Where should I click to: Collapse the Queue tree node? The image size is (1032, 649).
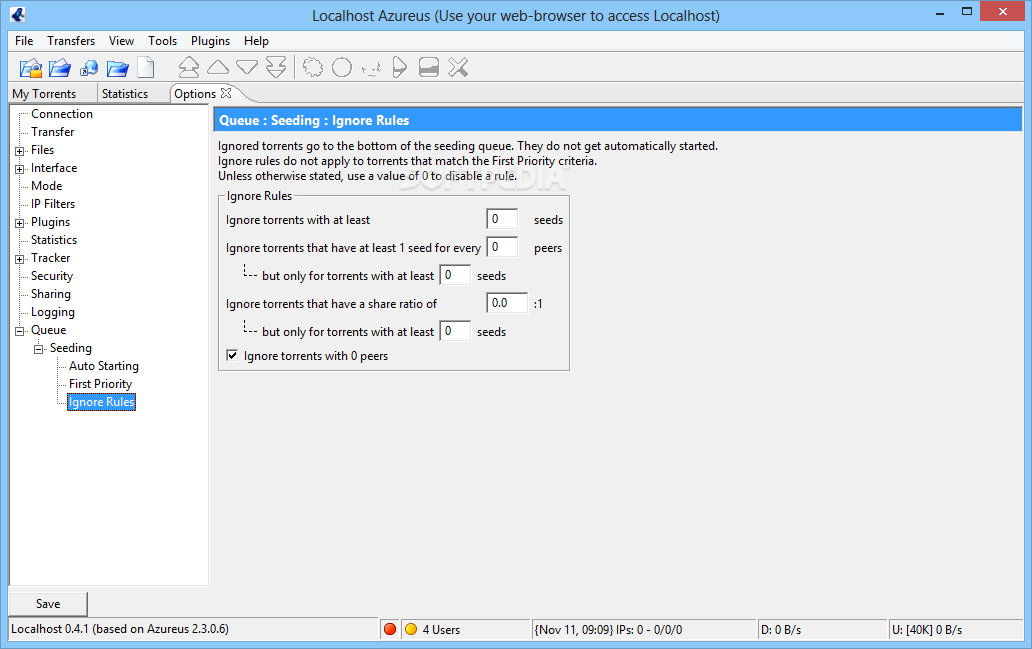point(20,330)
